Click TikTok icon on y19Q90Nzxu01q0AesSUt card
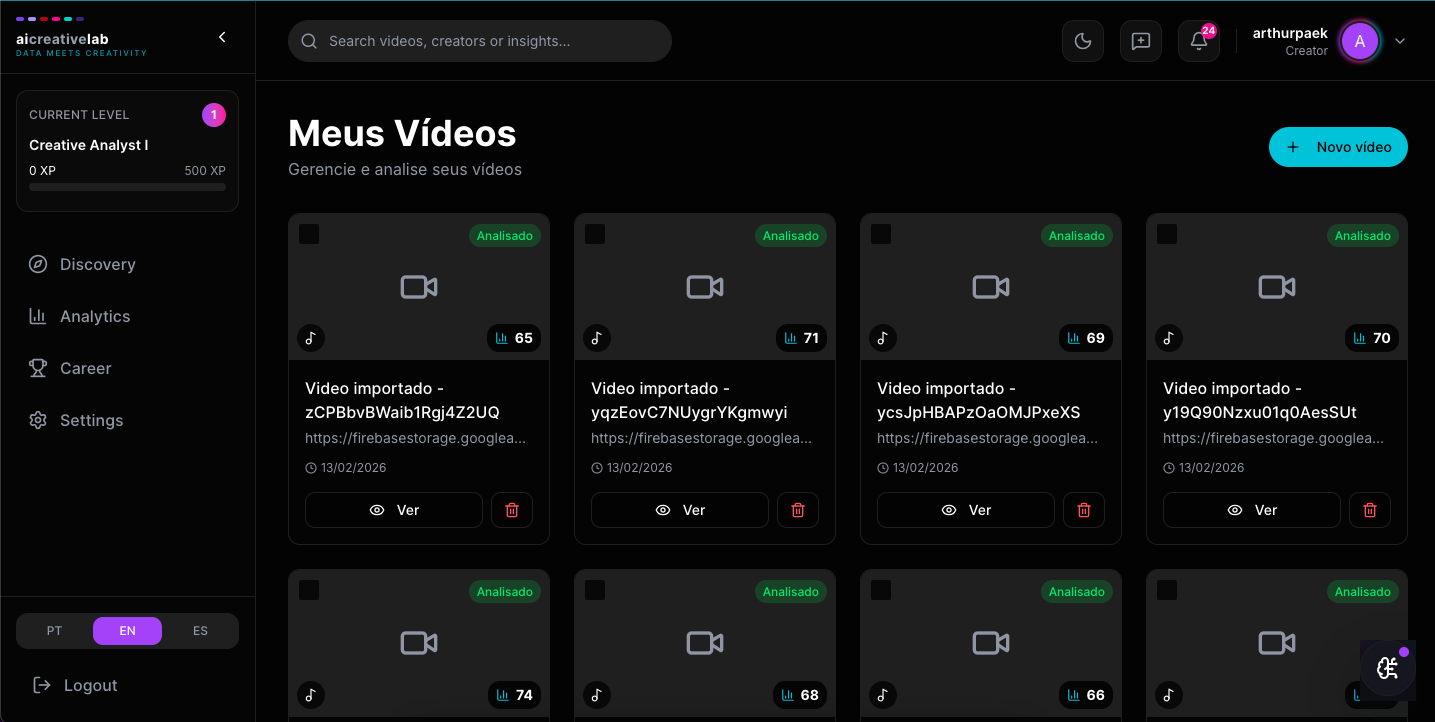This screenshot has width=1435, height=722. 1169,338
